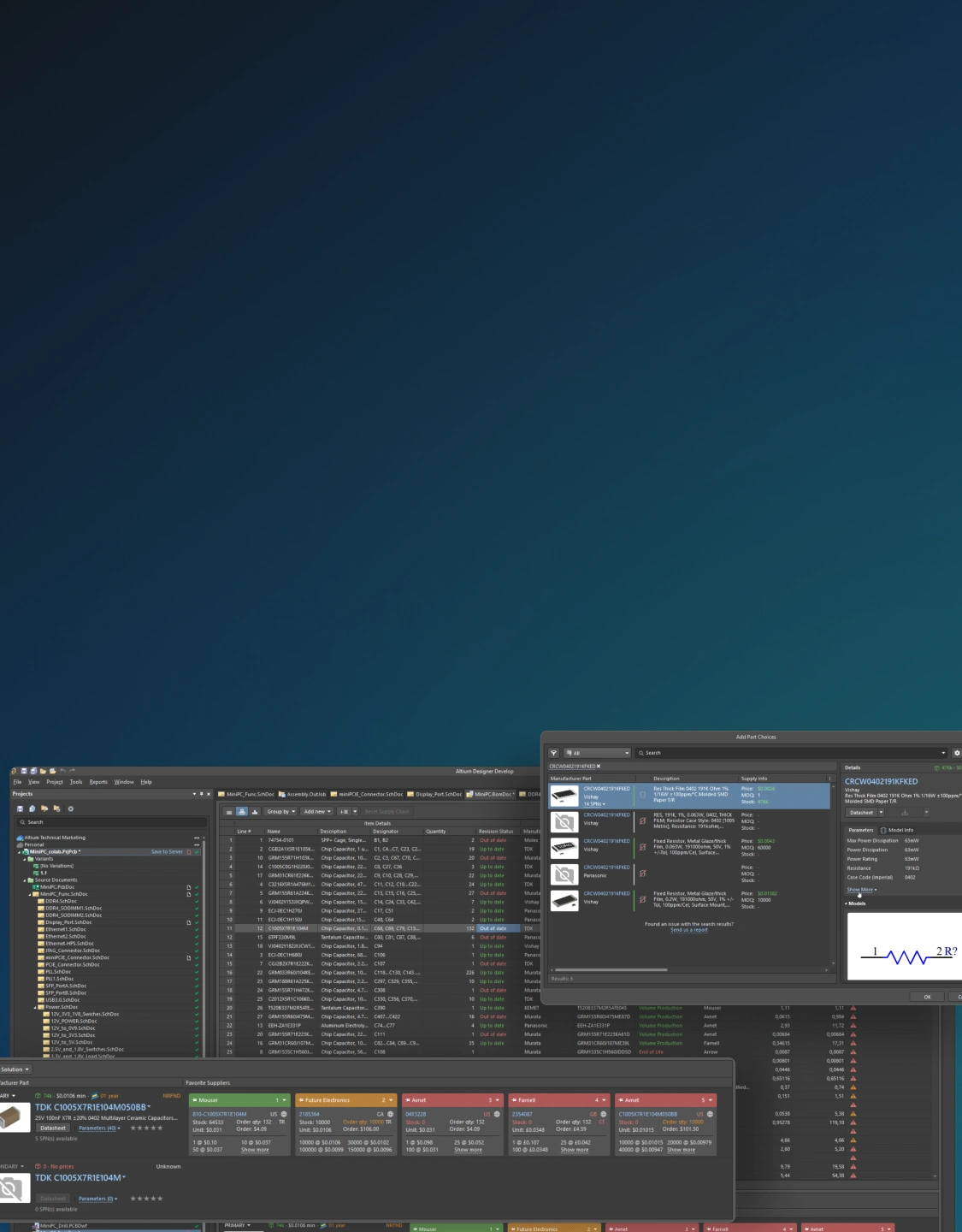
Task: Remove the CRCW0402191KFKED search filter tag
Action: (599, 767)
